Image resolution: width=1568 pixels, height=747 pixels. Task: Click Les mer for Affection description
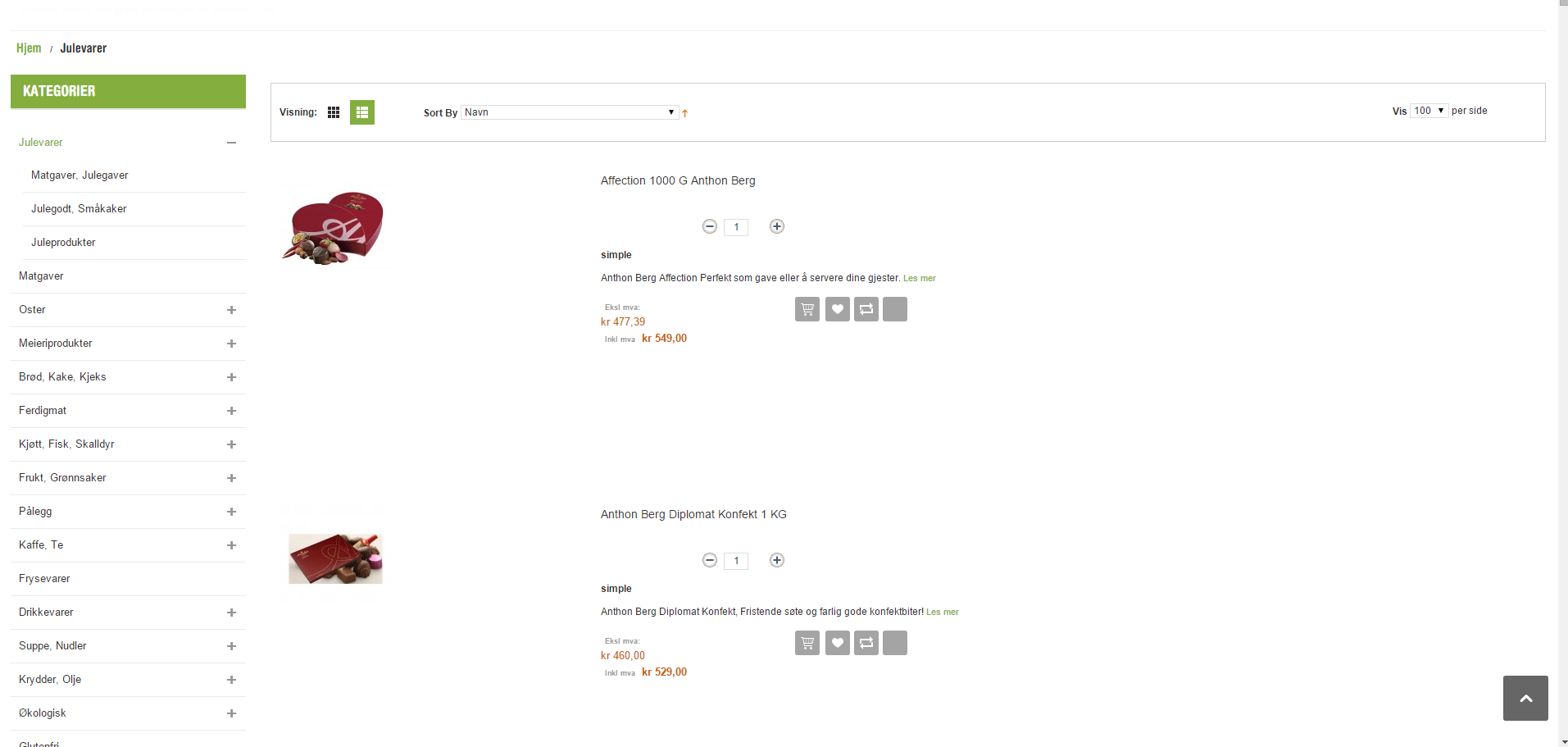[x=920, y=279]
